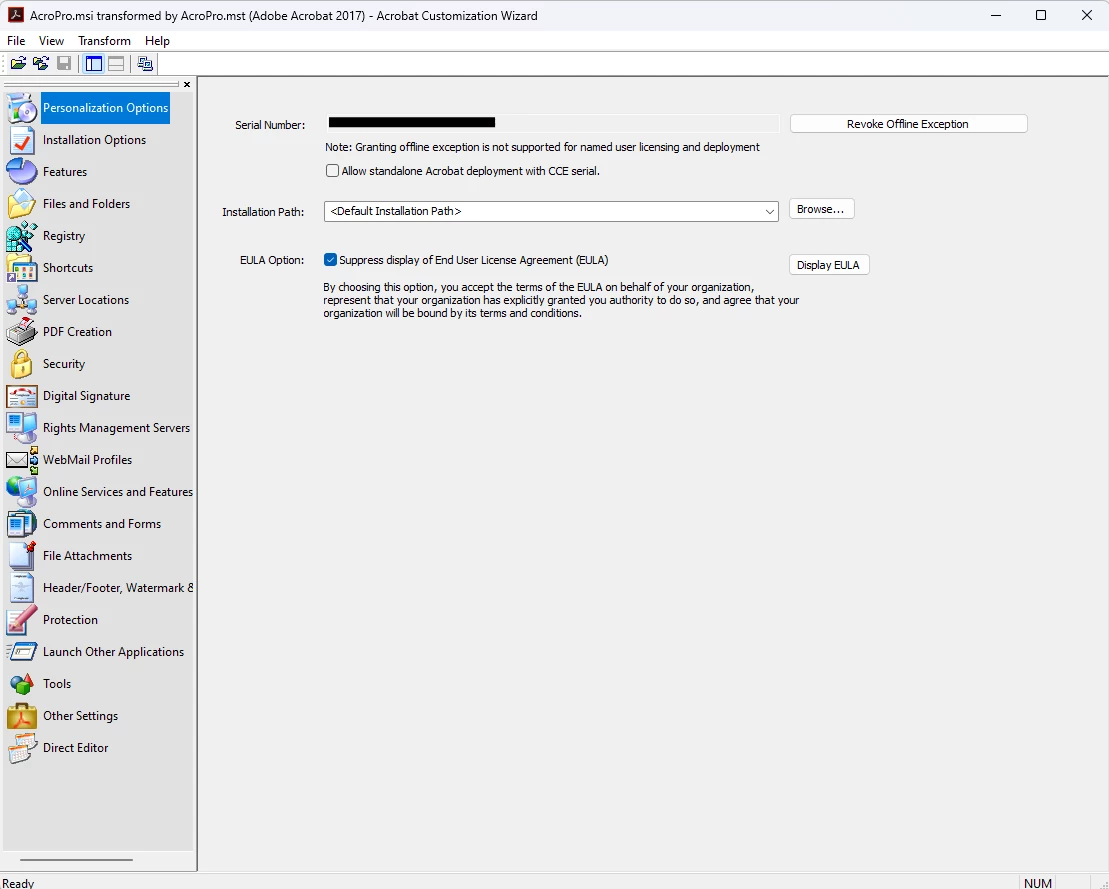1109x889 pixels.
Task: Open Online Services and Features section
Action: pos(117,492)
